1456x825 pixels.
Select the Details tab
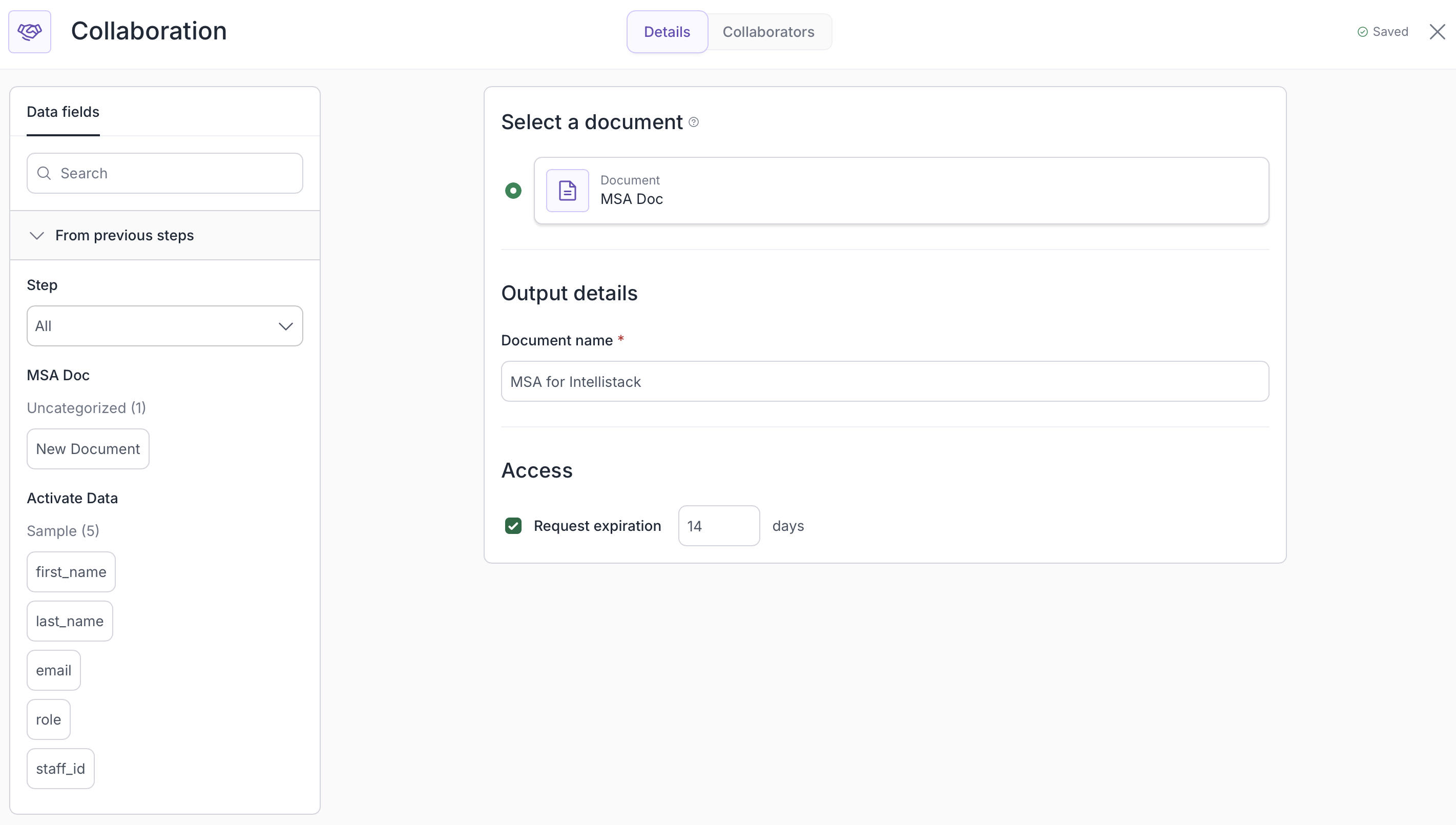(667, 32)
